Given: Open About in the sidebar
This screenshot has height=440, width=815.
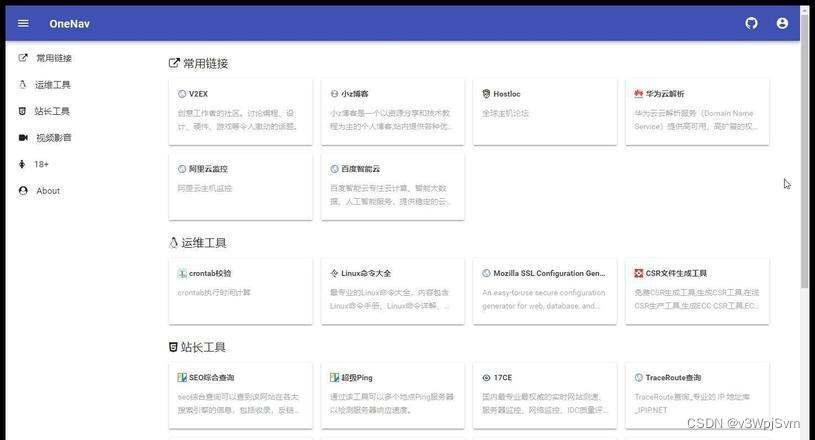Looking at the screenshot, I should click(48, 191).
